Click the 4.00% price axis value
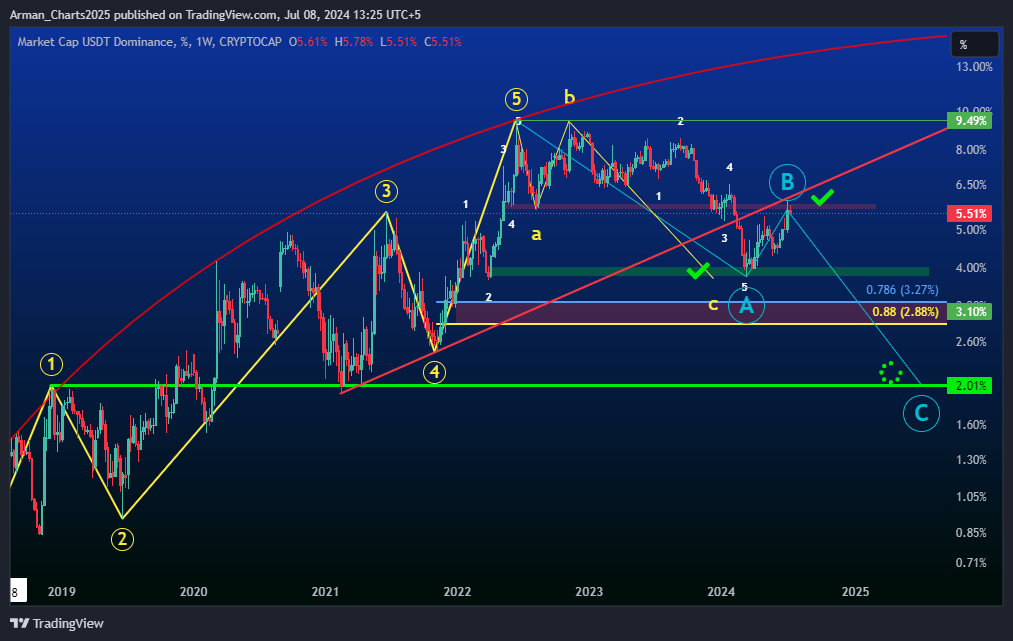The image size is (1013, 641). pyautogui.click(x=971, y=268)
